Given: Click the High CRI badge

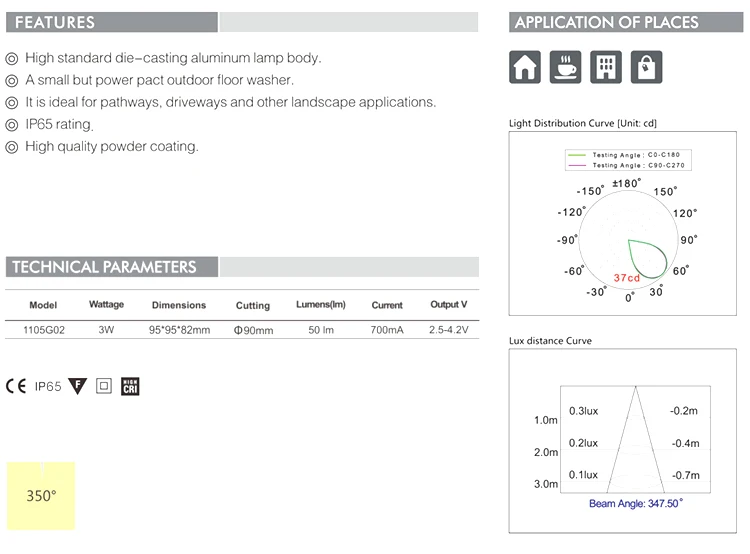Looking at the screenshot, I should (x=130, y=386).
